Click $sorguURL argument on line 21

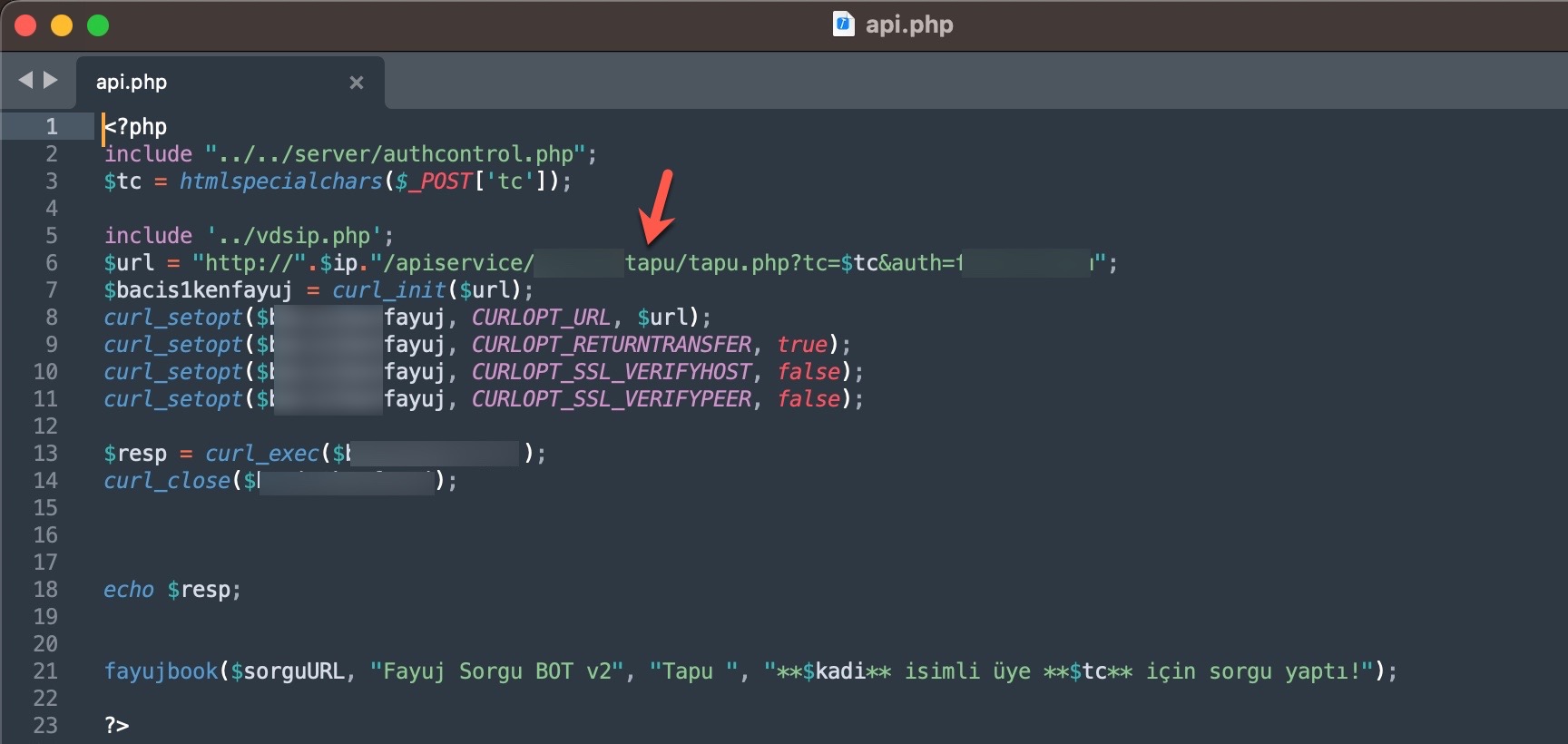(288, 671)
